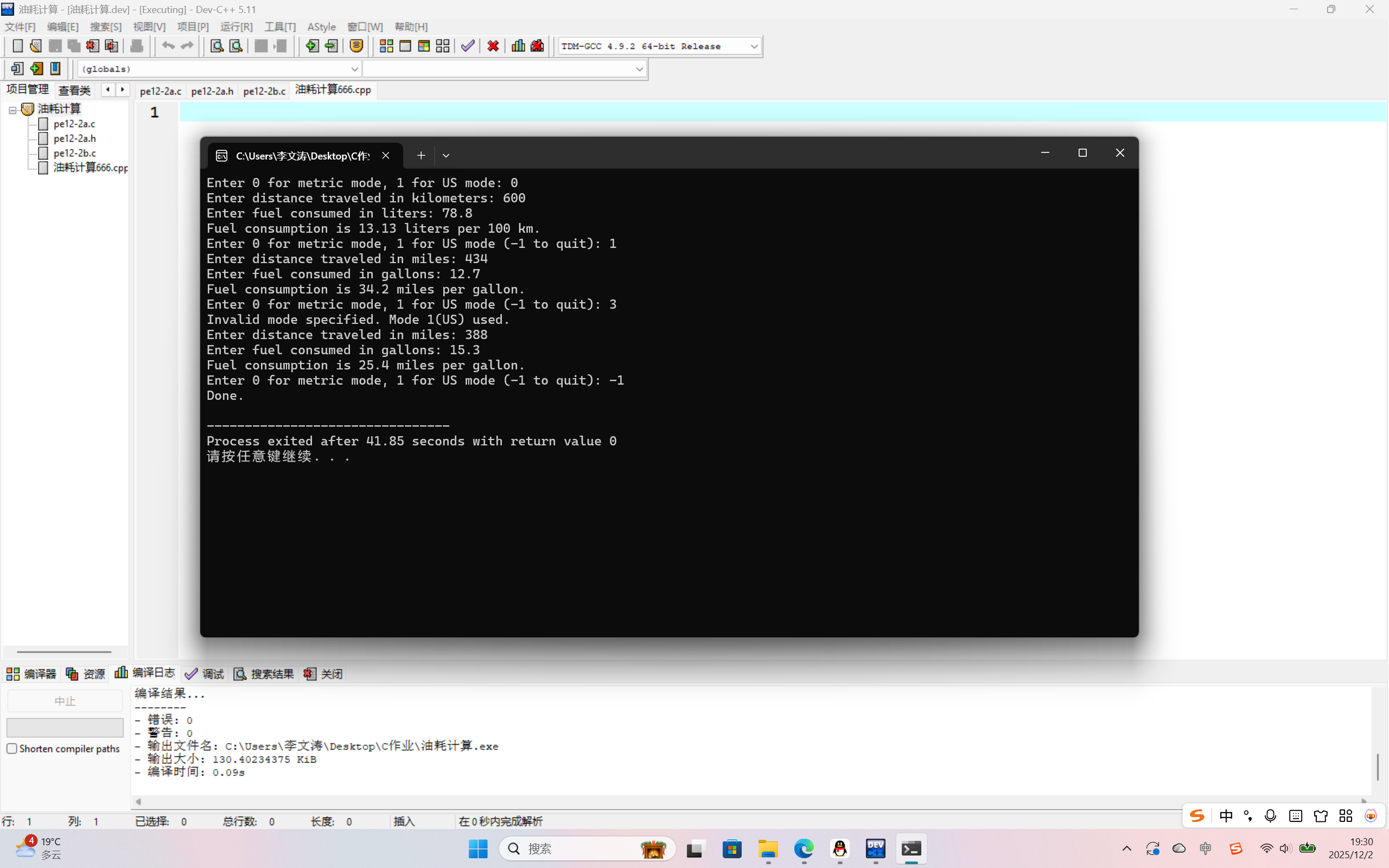Click the New file toolbar icon
The height and width of the screenshot is (868, 1389).
pyautogui.click(x=17, y=46)
